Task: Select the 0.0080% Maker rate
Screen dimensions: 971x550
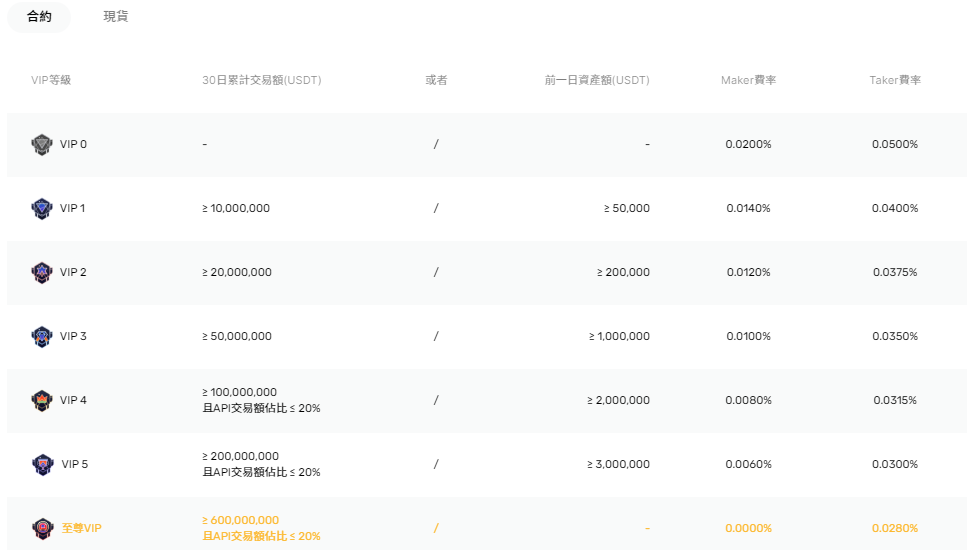Action: point(748,400)
